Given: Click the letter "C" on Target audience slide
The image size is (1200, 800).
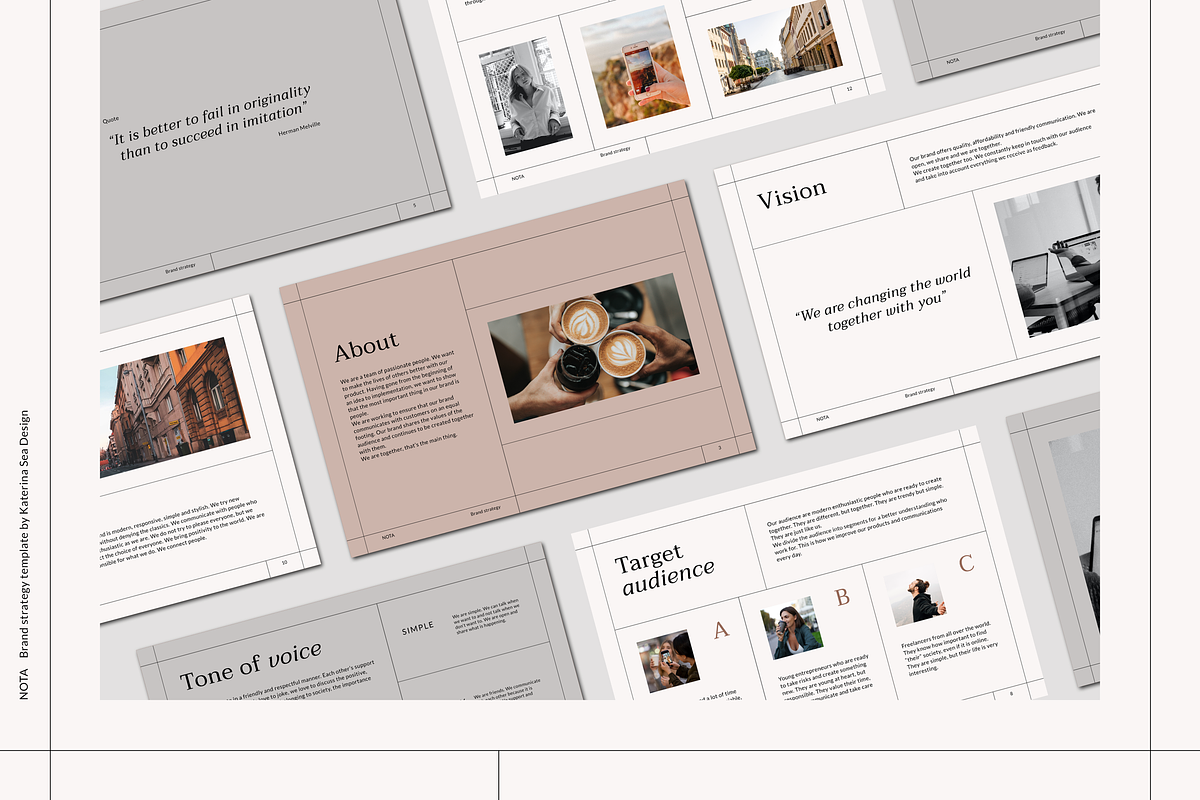Looking at the screenshot, I should click(966, 563).
